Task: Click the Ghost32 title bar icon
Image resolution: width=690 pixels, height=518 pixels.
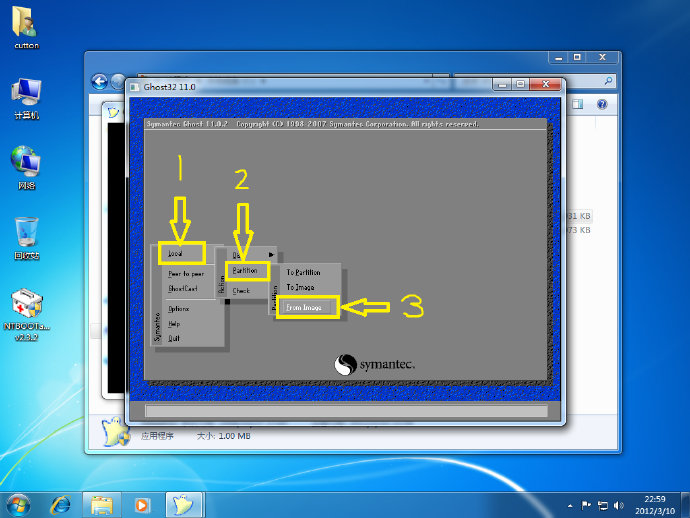Action: coord(135,87)
